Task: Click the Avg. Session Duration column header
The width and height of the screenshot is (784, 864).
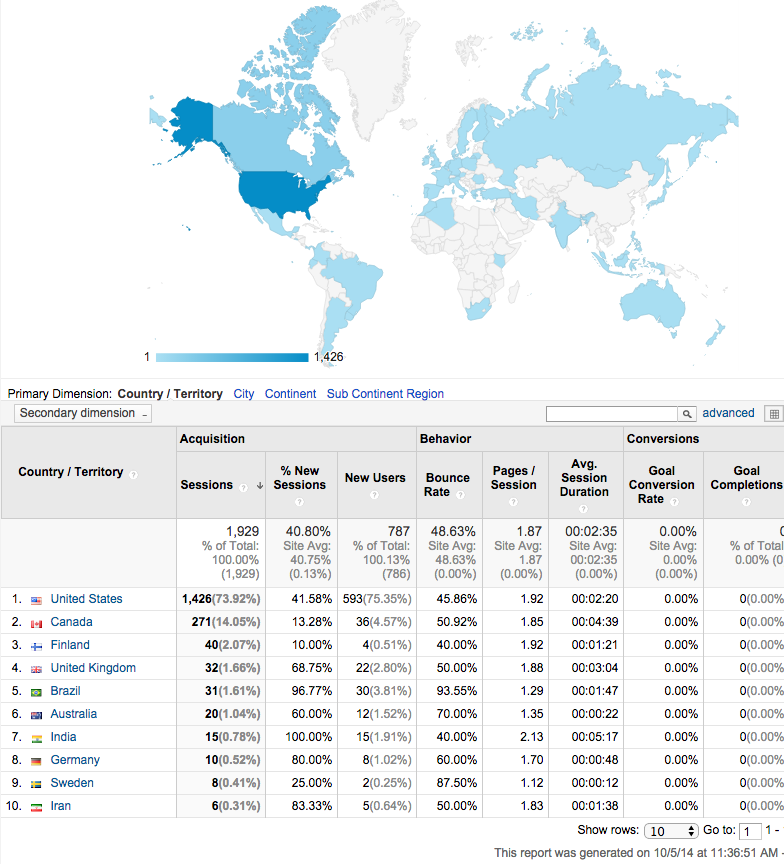Action: click(586, 485)
